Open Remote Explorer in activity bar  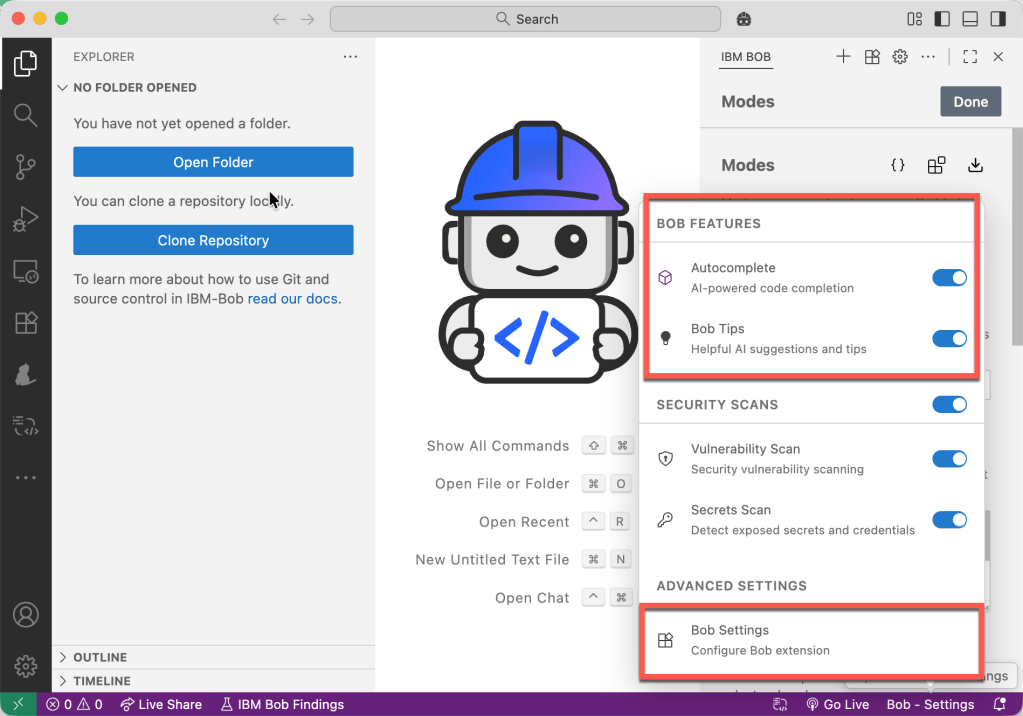(26, 270)
